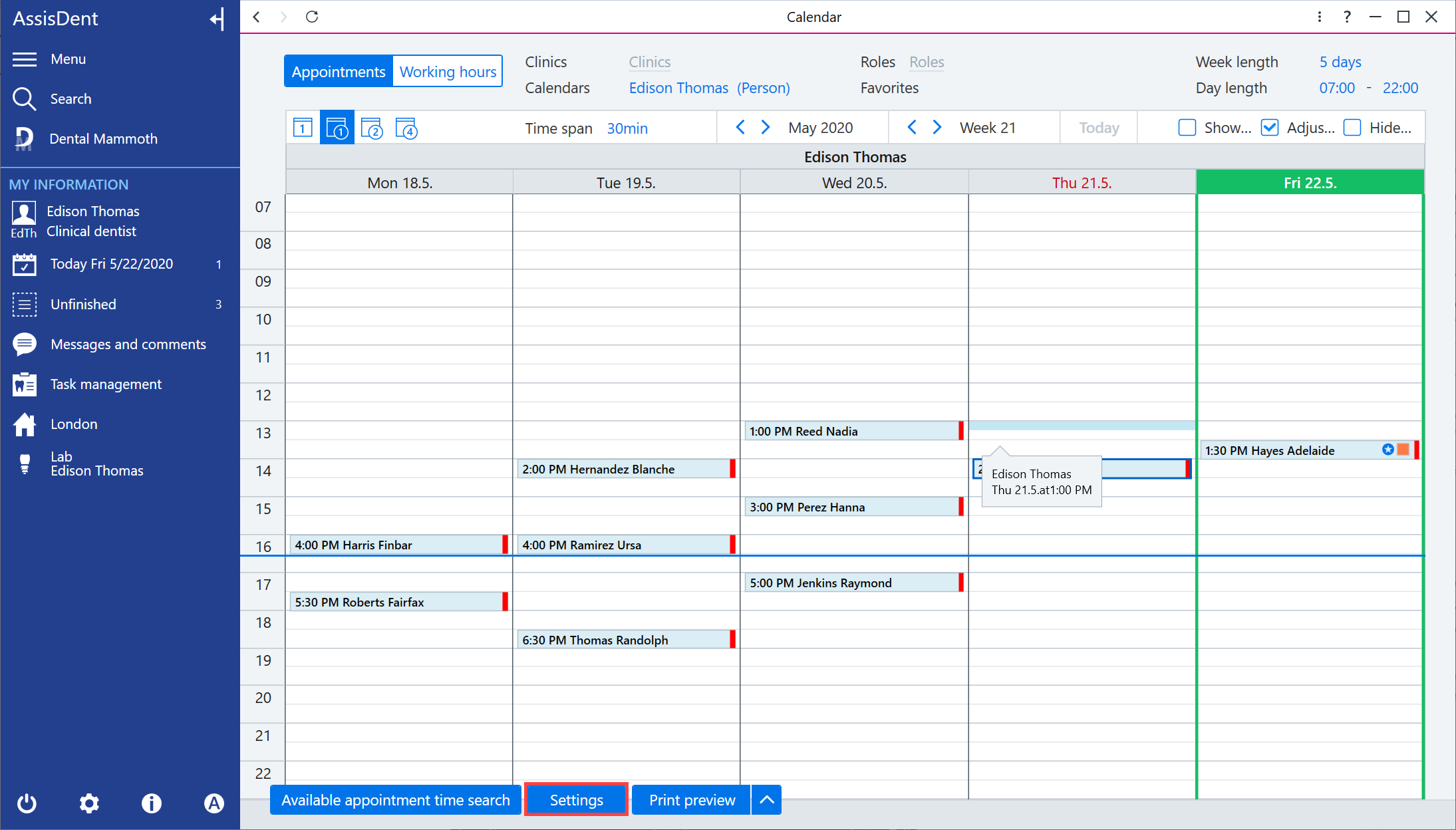Enable the Show... checkbox
The height and width of the screenshot is (830, 1456).
tap(1187, 128)
